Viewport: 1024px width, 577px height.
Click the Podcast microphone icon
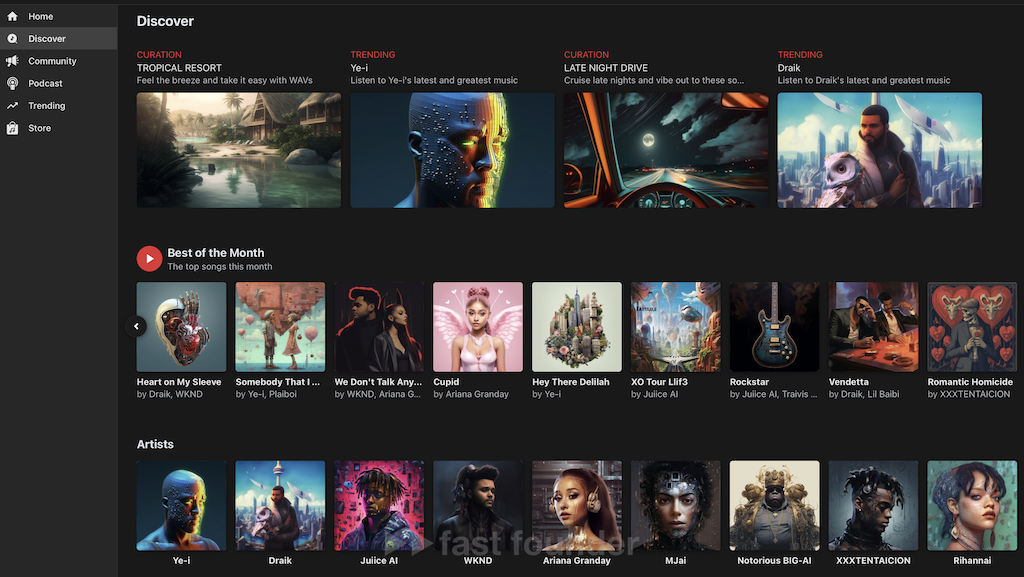[x=12, y=84]
